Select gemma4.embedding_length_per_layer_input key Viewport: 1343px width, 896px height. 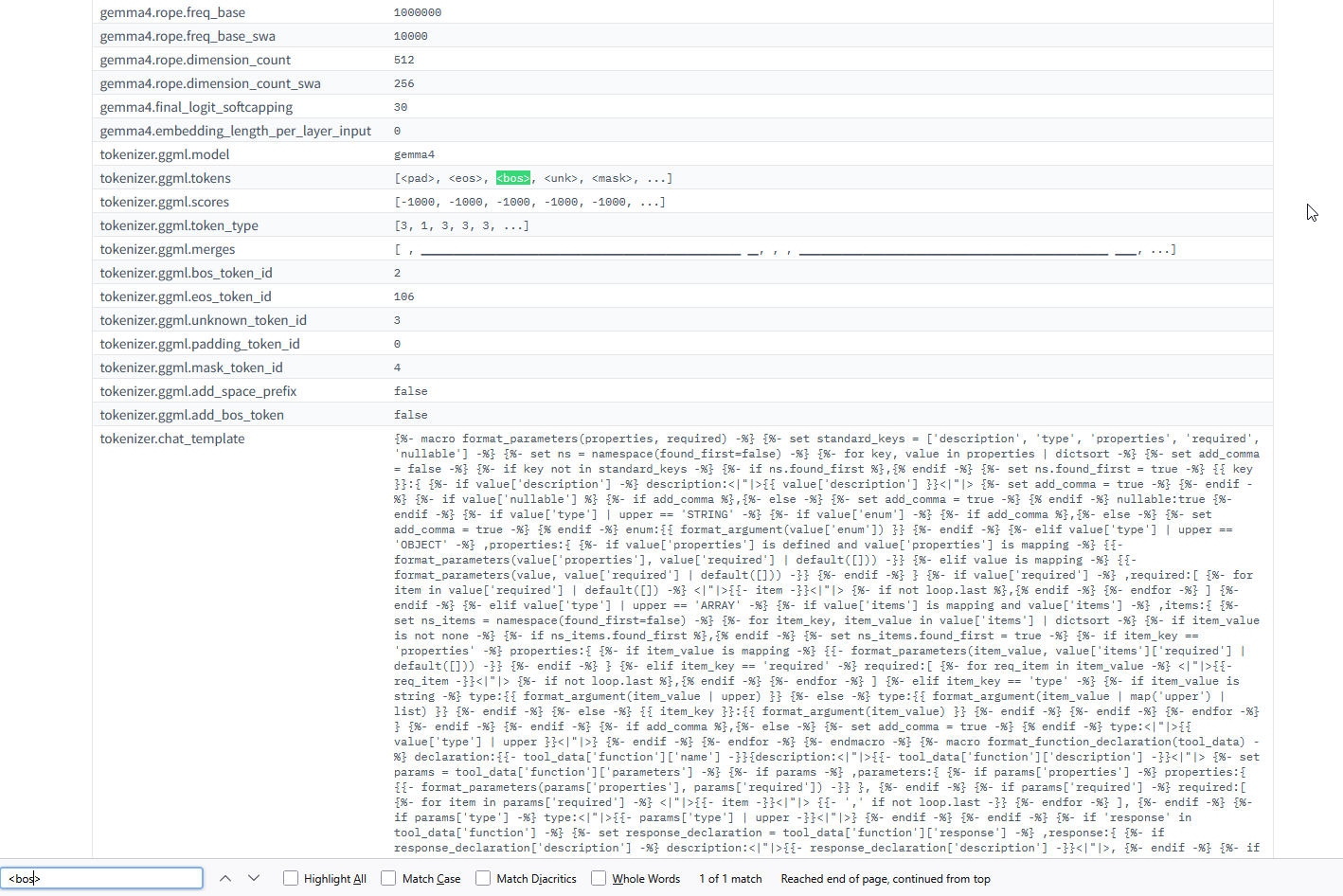click(x=236, y=131)
